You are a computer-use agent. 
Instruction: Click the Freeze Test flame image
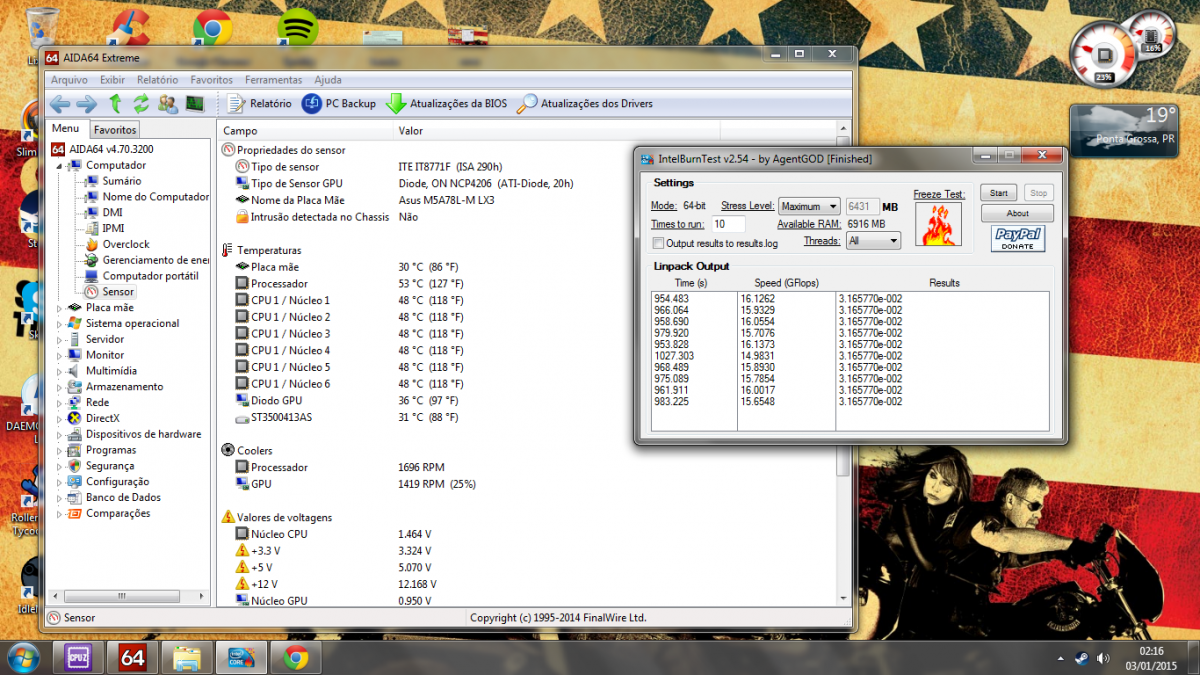[x=939, y=225]
